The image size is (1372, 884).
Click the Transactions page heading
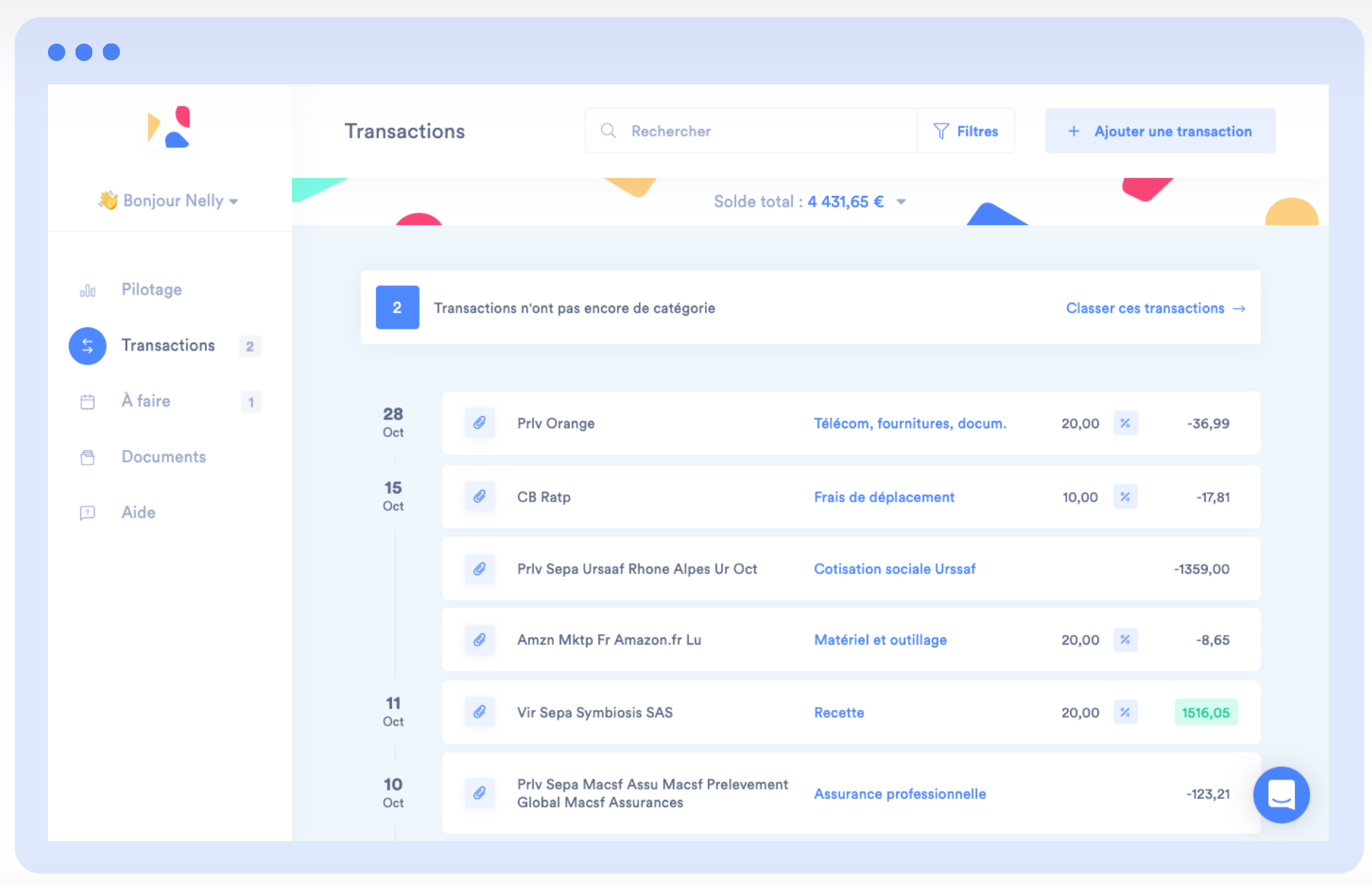404,131
